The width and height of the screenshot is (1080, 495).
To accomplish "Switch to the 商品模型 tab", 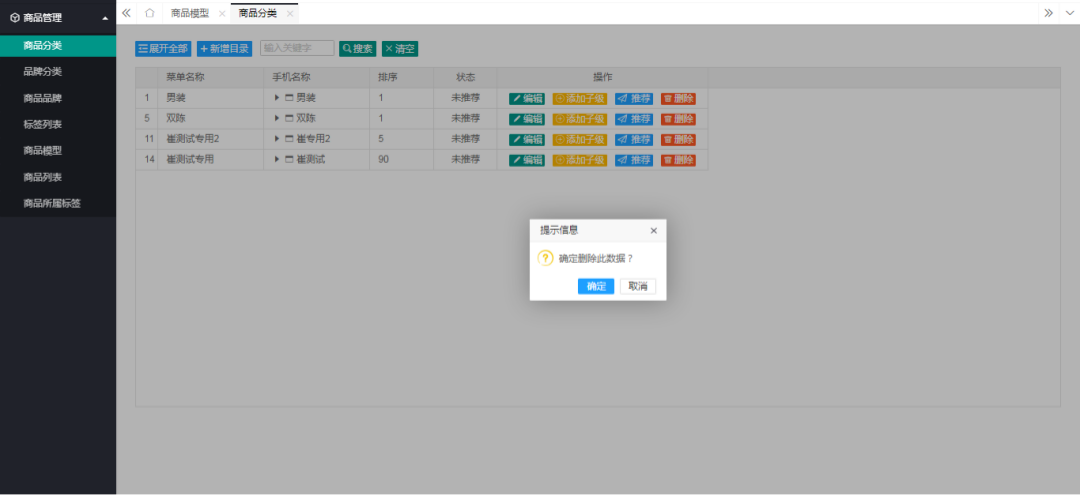I will 189,13.
